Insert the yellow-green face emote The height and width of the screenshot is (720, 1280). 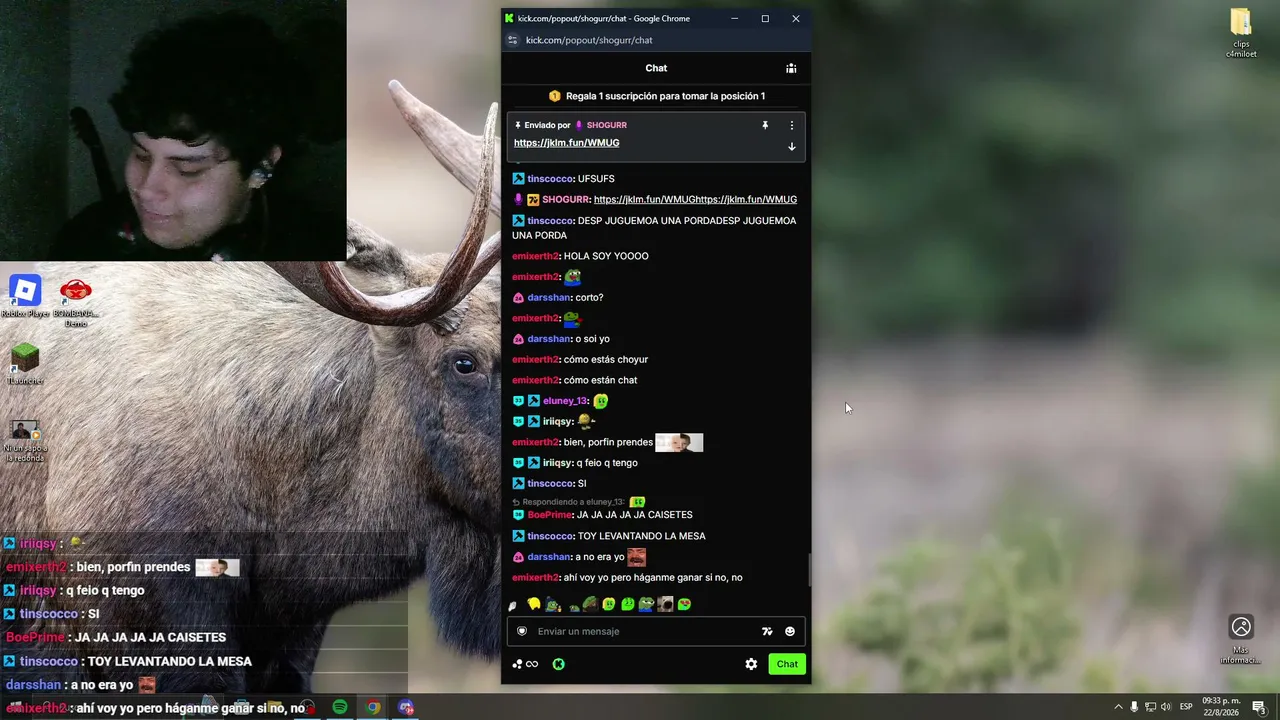coord(609,604)
